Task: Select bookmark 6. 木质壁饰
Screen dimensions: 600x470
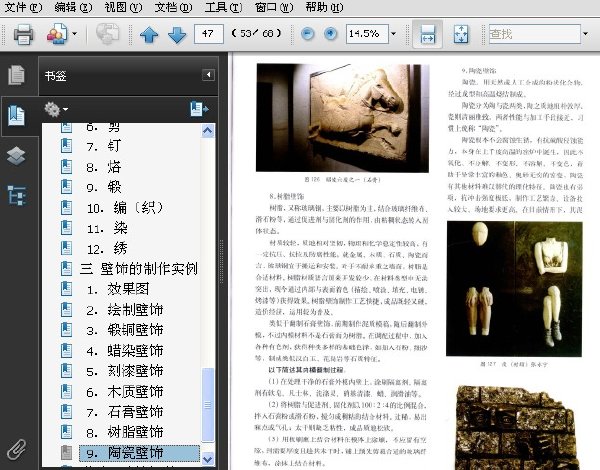Action: [x=125, y=392]
